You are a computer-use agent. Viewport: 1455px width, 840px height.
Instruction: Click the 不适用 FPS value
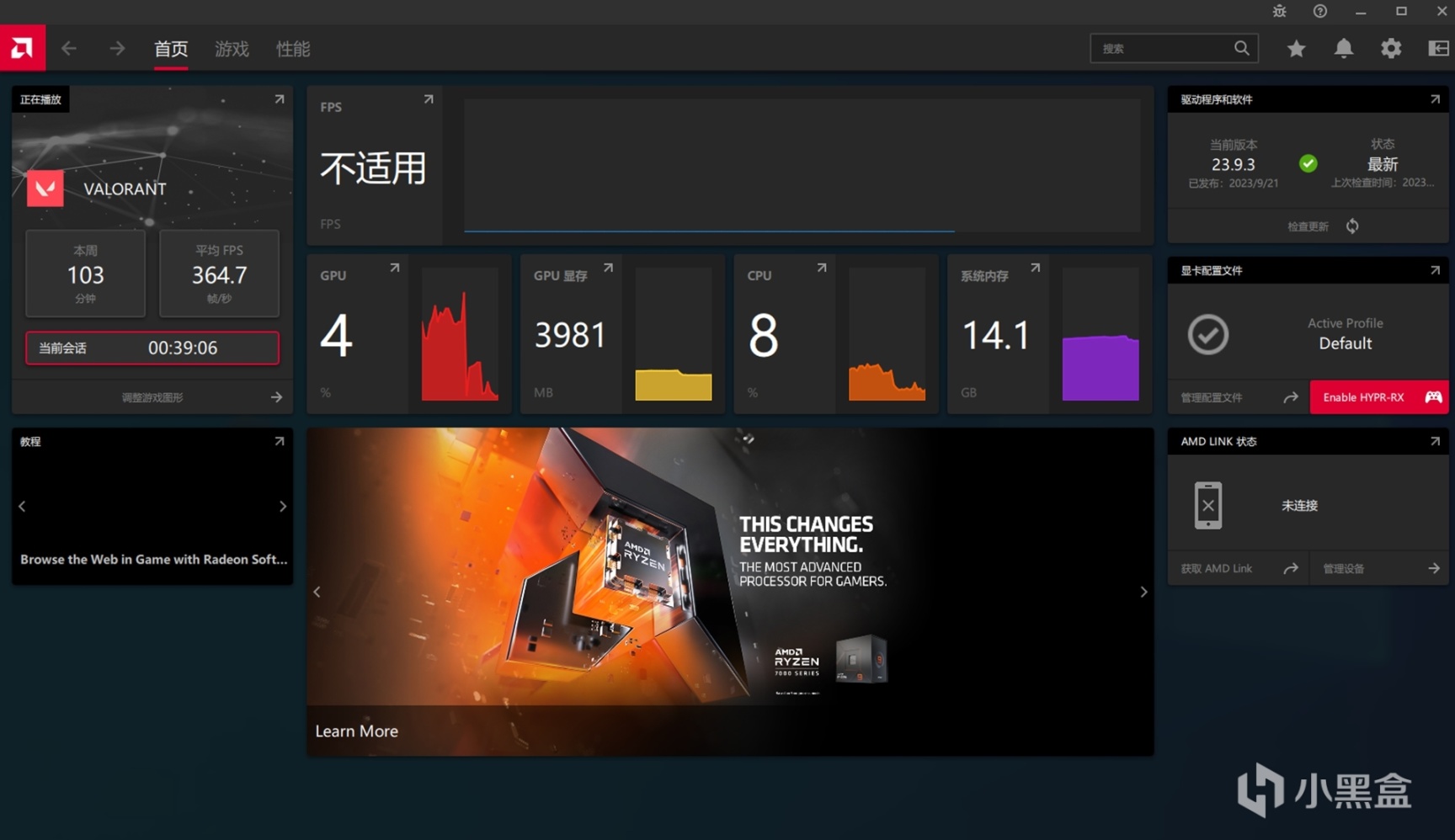coord(374,168)
